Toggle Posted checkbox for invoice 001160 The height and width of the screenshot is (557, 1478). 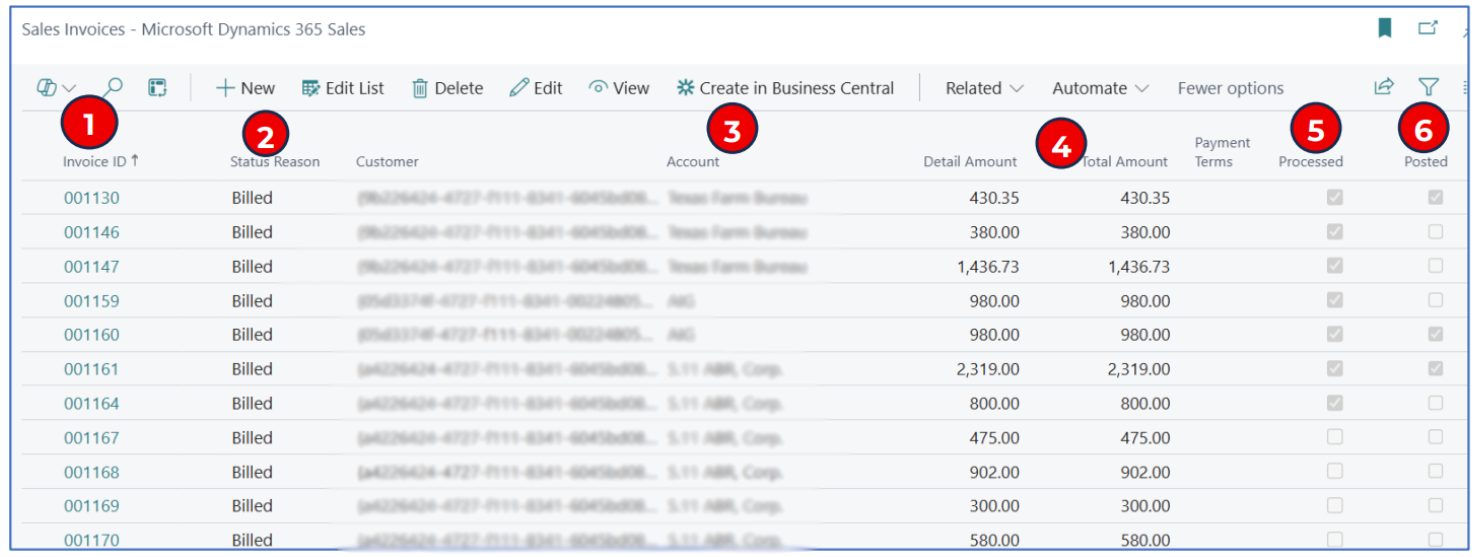pyautogui.click(x=1436, y=334)
